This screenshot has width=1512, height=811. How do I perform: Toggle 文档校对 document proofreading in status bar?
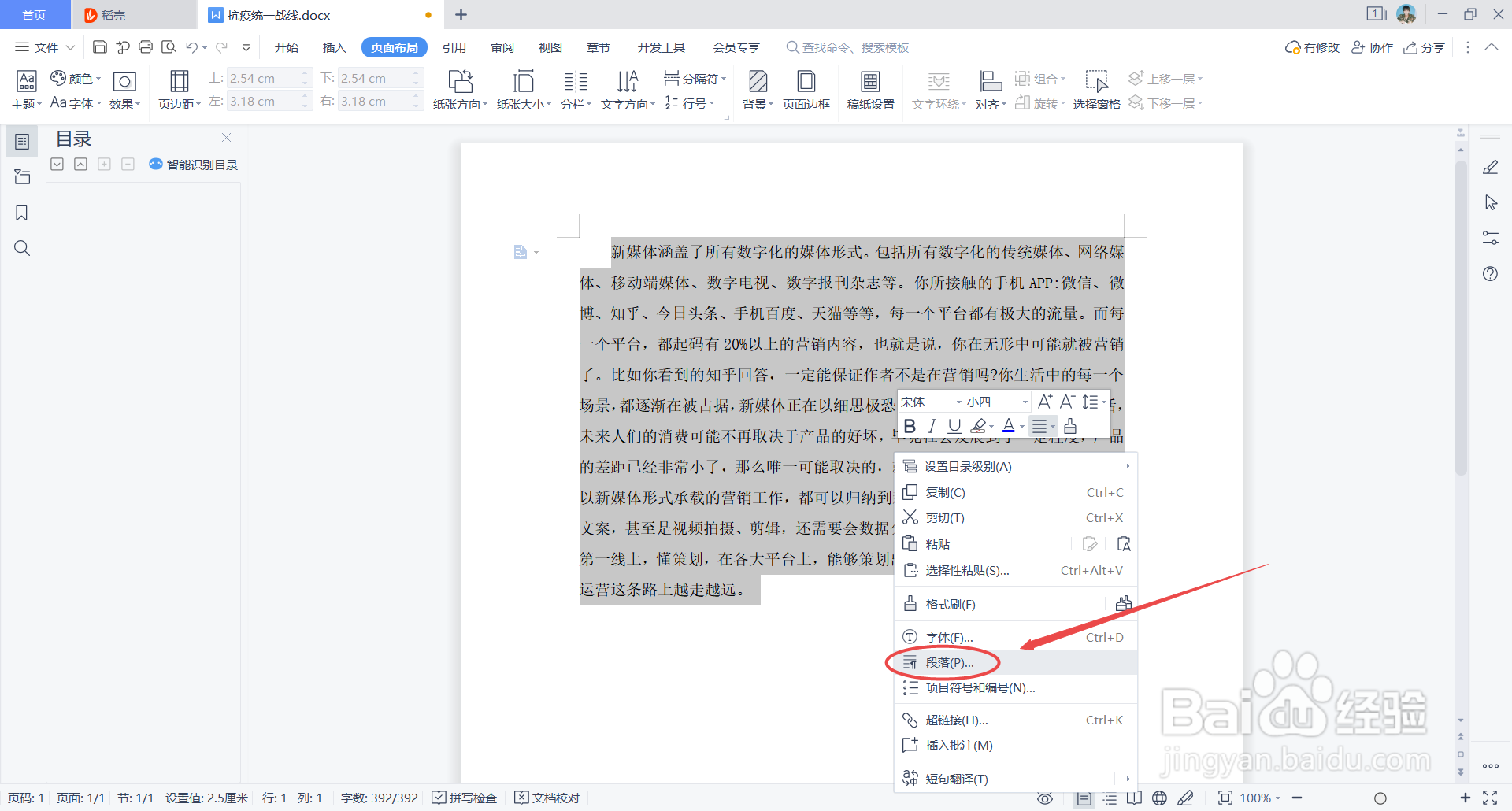coord(547,798)
